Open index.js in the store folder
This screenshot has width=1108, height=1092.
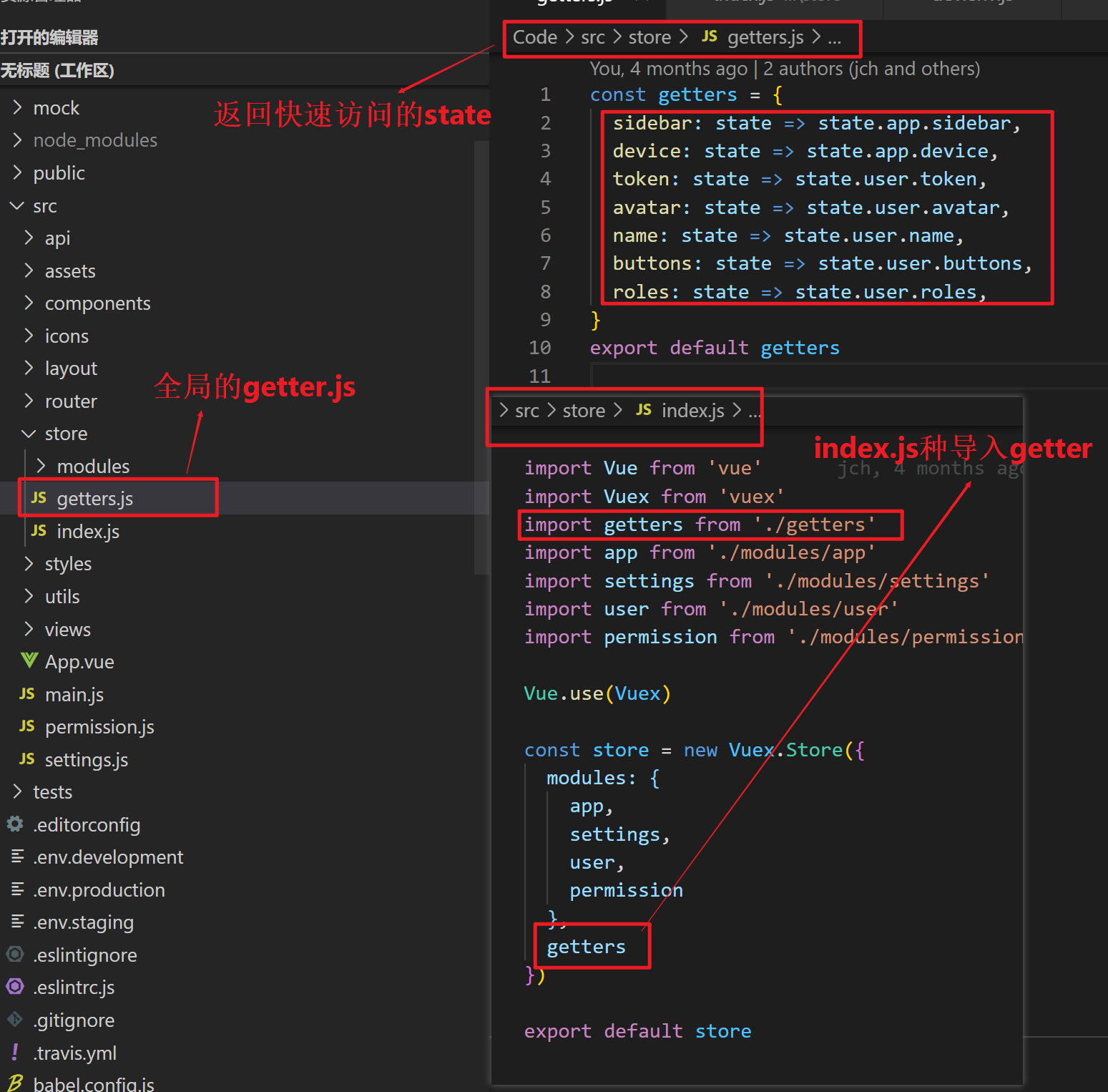[88, 531]
